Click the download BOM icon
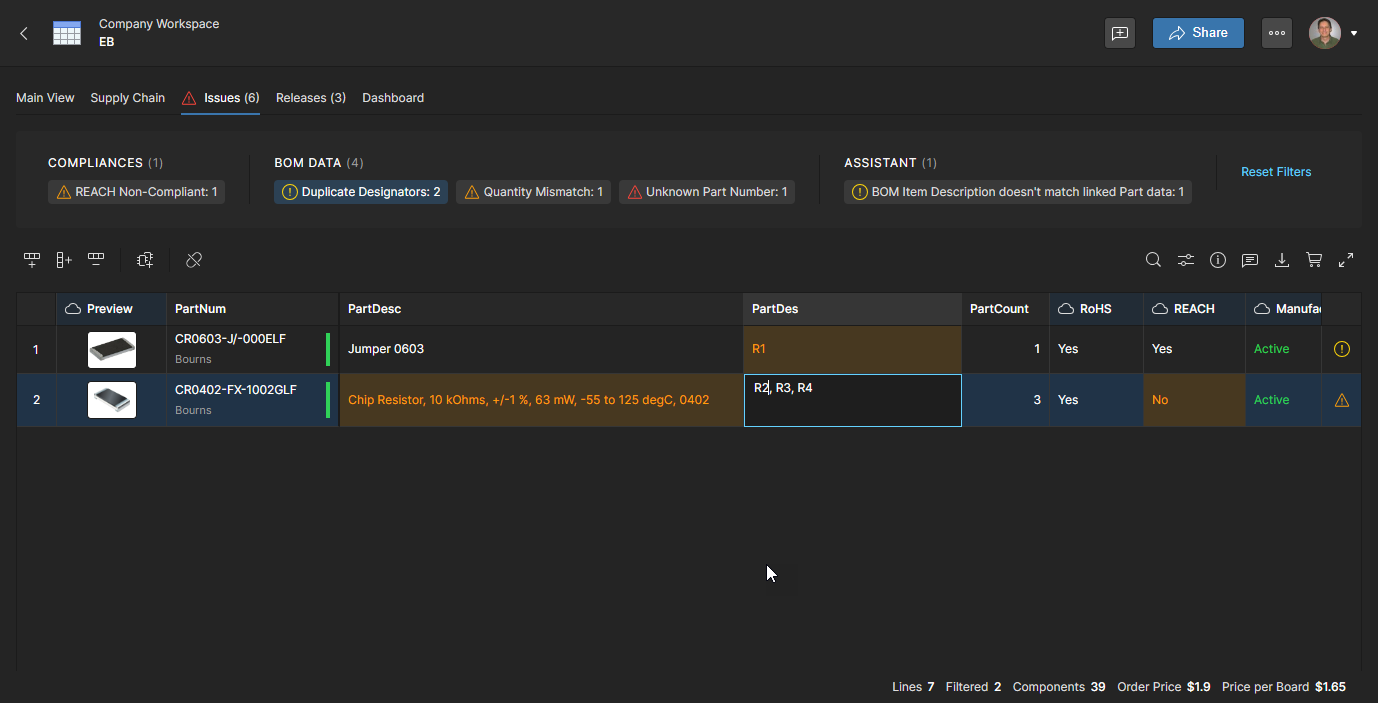This screenshot has width=1378, height=703. 1281,260
